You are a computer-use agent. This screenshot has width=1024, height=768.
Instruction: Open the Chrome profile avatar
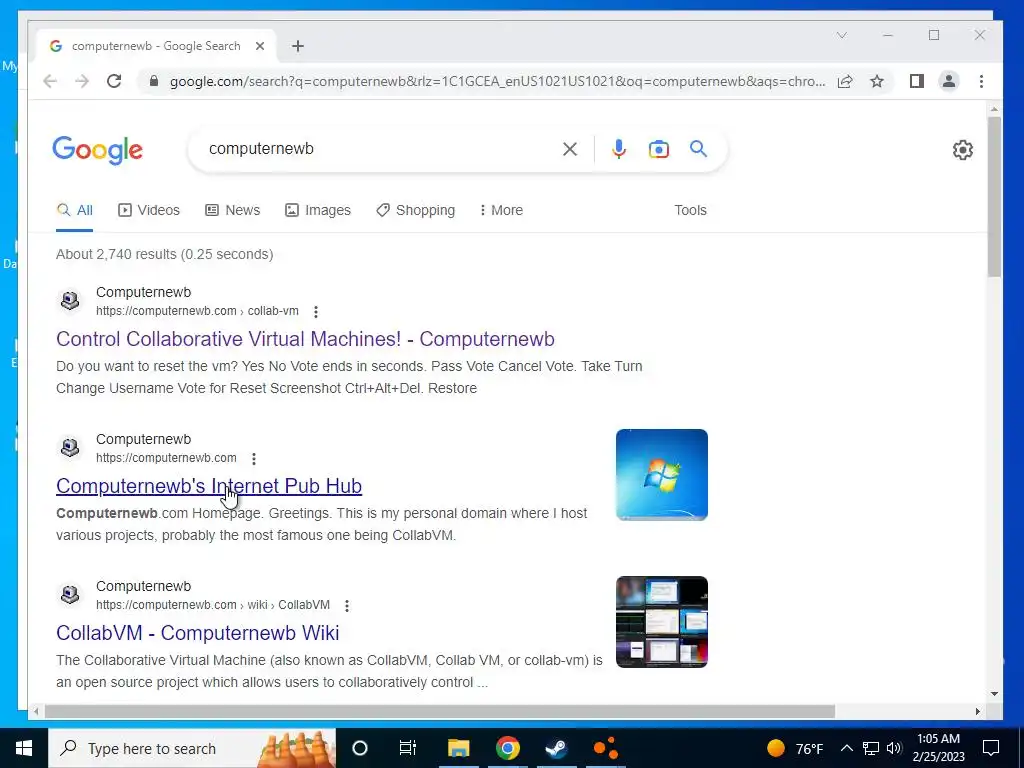click(949, 81)
